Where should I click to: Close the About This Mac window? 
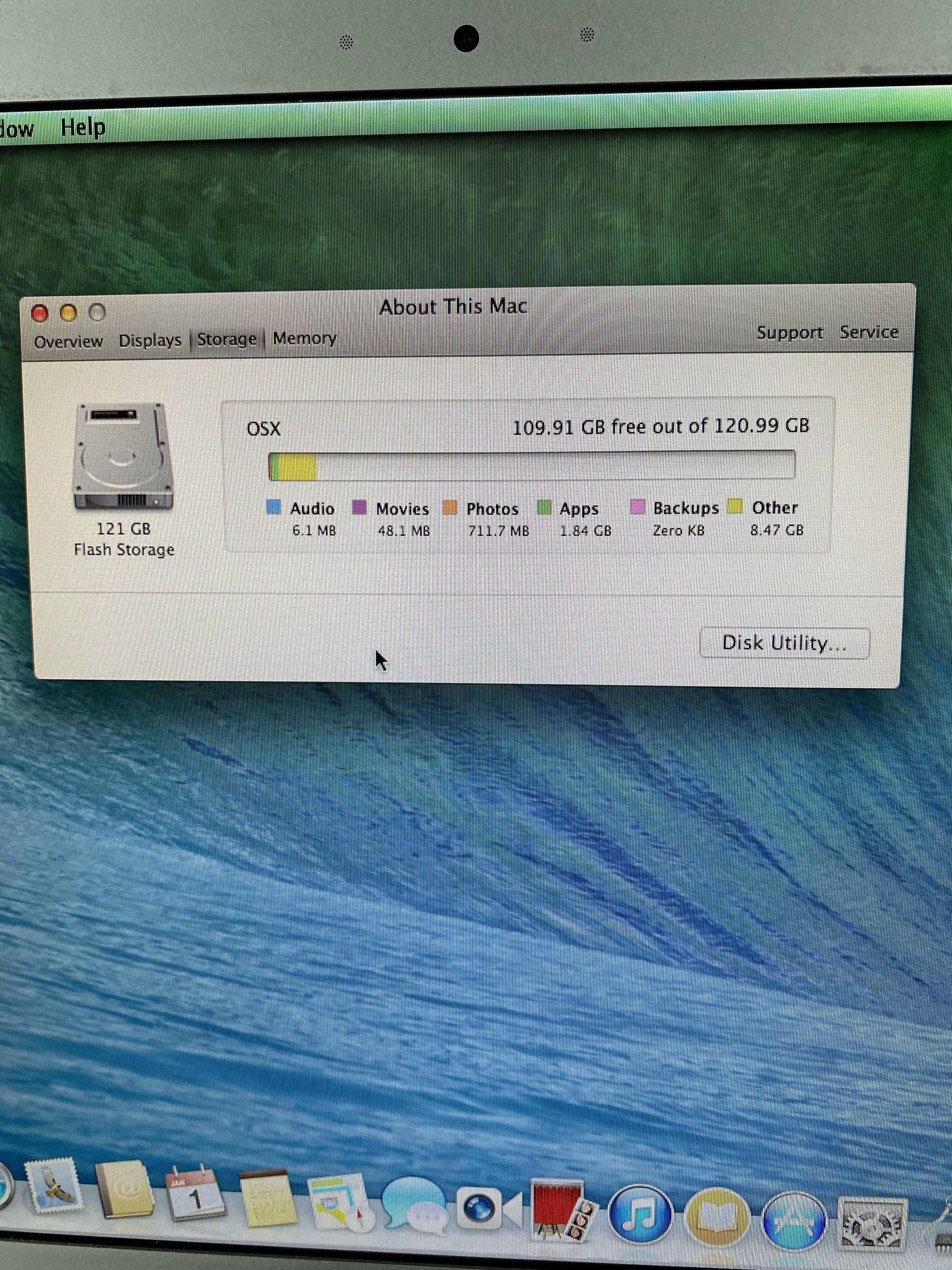[40, 313]
